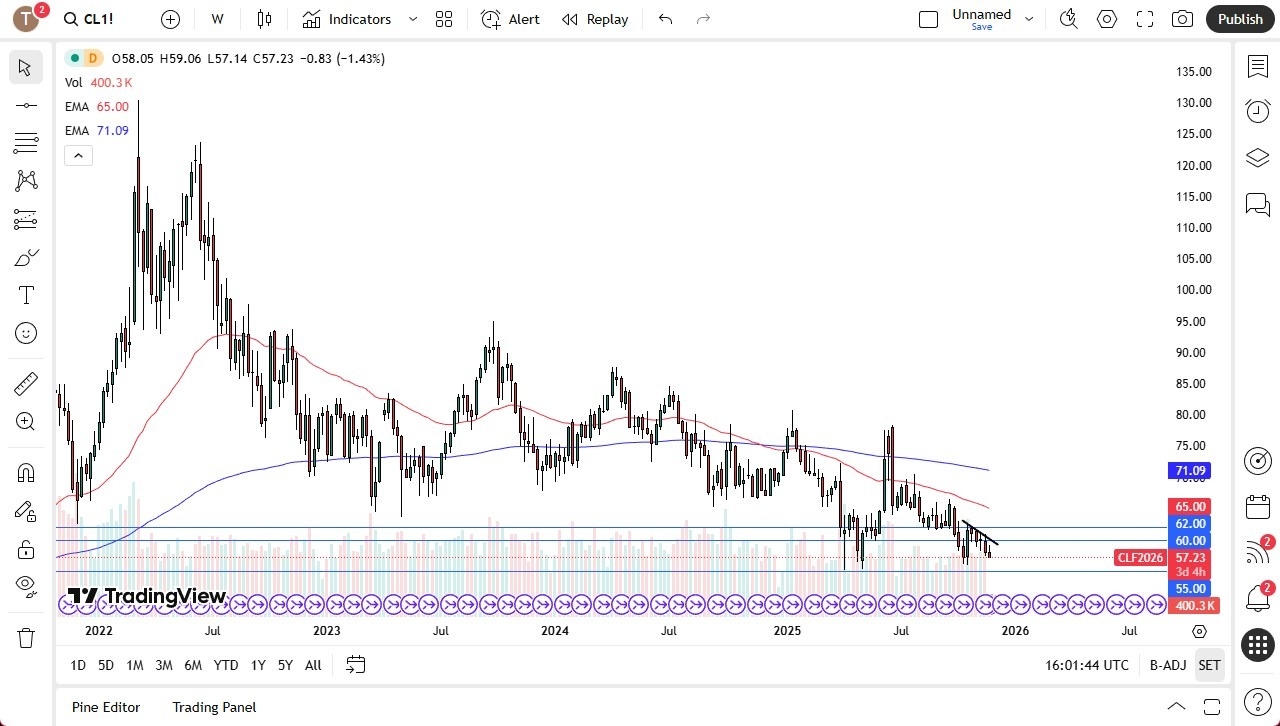Click the Publish button

coord(1240,18)
